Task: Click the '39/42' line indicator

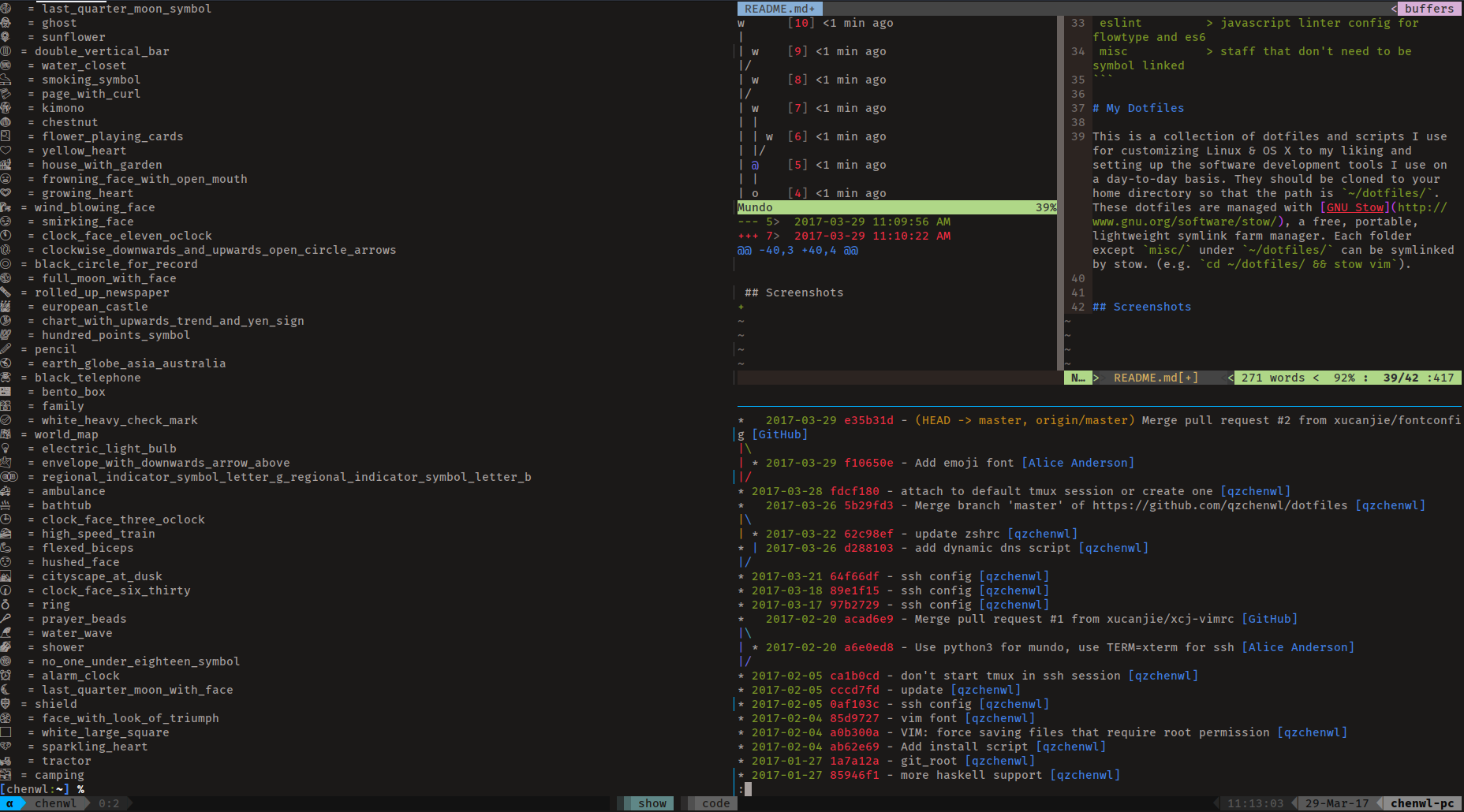Action: [1400, 378]
